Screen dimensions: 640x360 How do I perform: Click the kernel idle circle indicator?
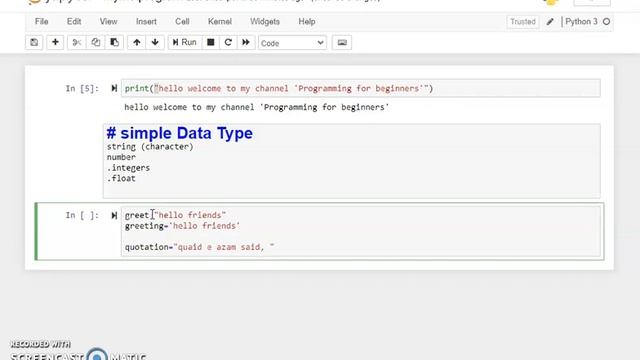(x=607, y=22)
